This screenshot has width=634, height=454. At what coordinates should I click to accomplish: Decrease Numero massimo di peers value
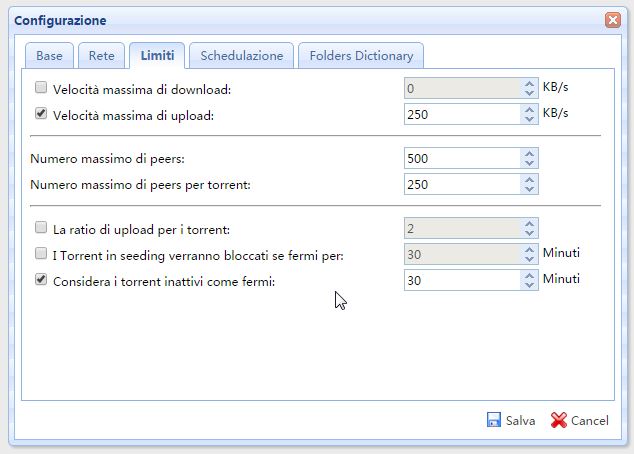529,164
